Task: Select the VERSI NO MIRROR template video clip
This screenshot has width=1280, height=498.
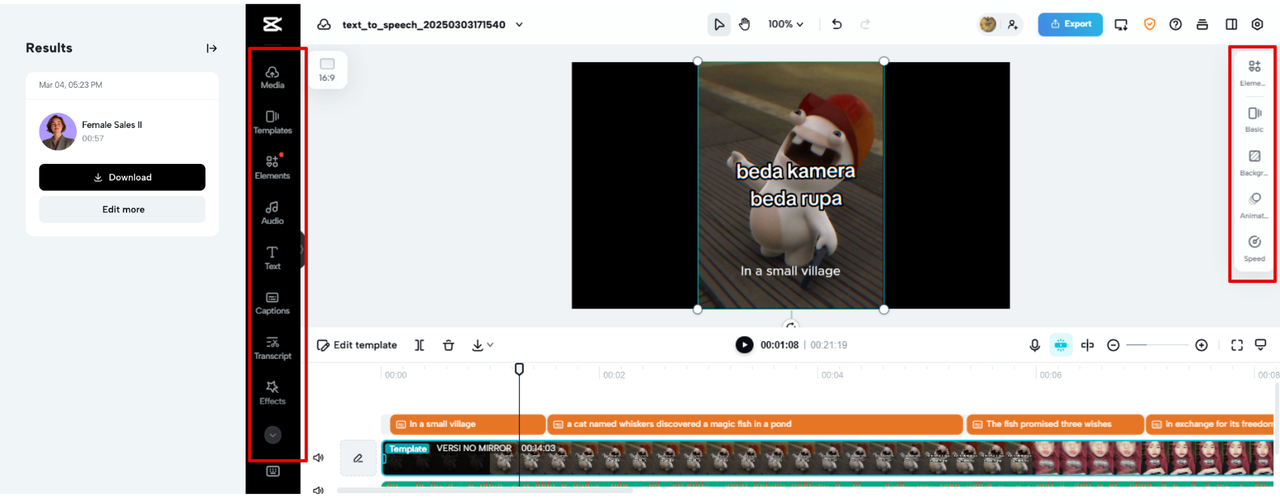Action: [830, 458]
